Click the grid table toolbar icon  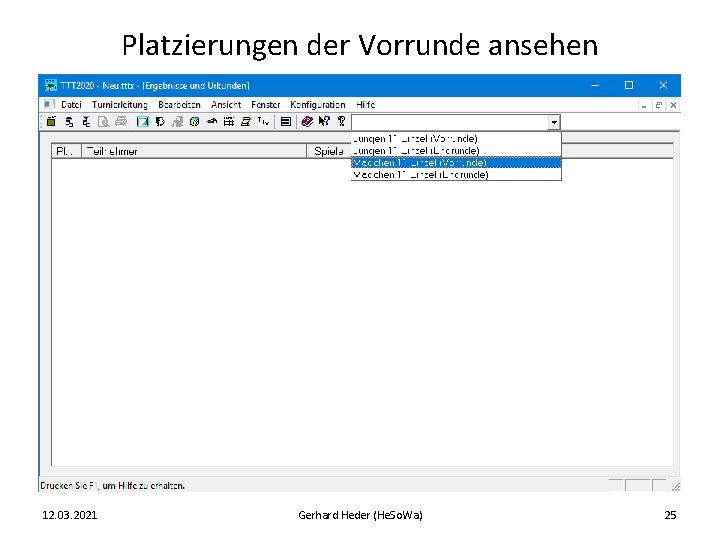pos(229,122)
